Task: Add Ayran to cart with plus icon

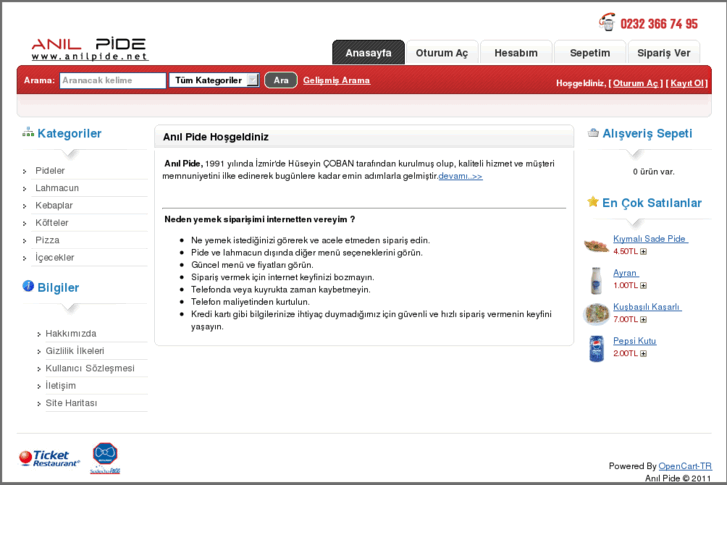Action: [x=644, y=285]
